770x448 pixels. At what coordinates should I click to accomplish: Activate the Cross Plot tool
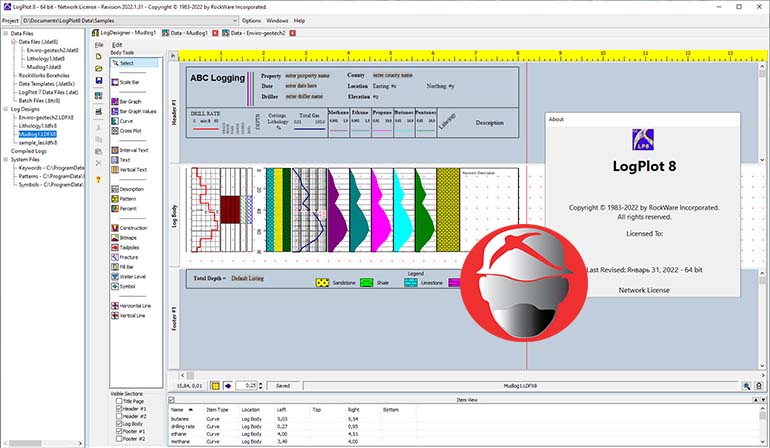coord(126,131)
